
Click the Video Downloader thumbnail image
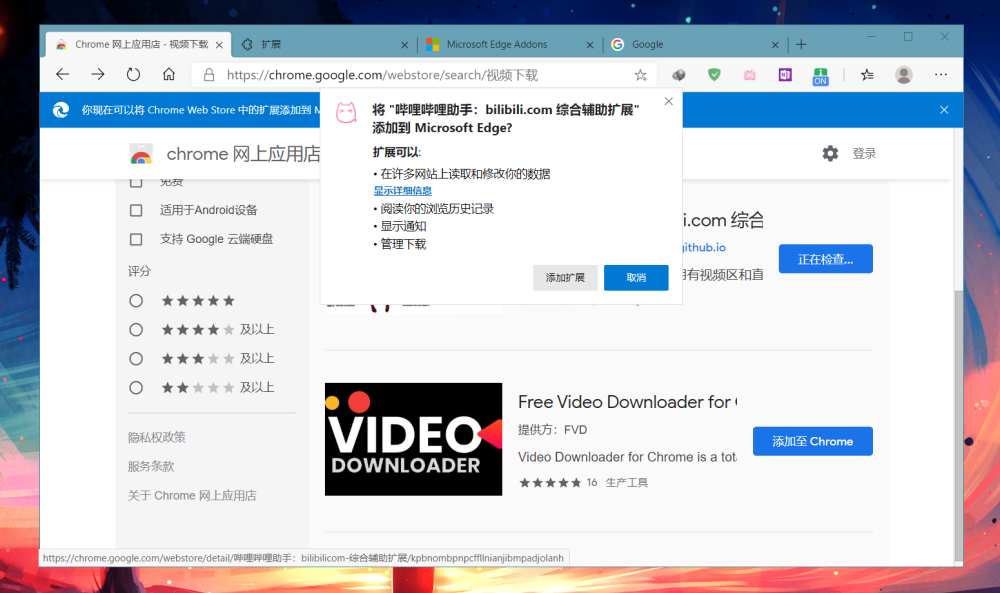(413, 439)
